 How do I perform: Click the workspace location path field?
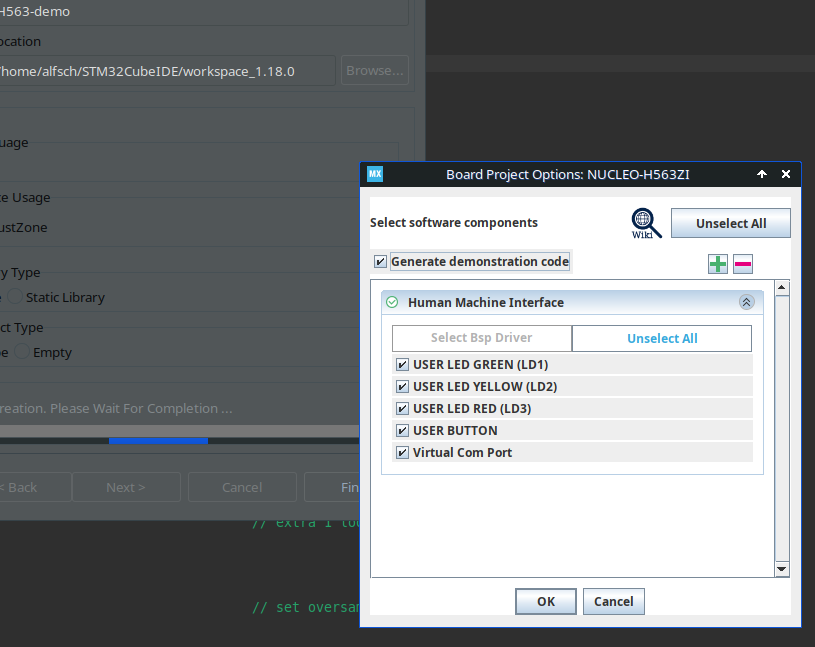(x=166, y=71)
